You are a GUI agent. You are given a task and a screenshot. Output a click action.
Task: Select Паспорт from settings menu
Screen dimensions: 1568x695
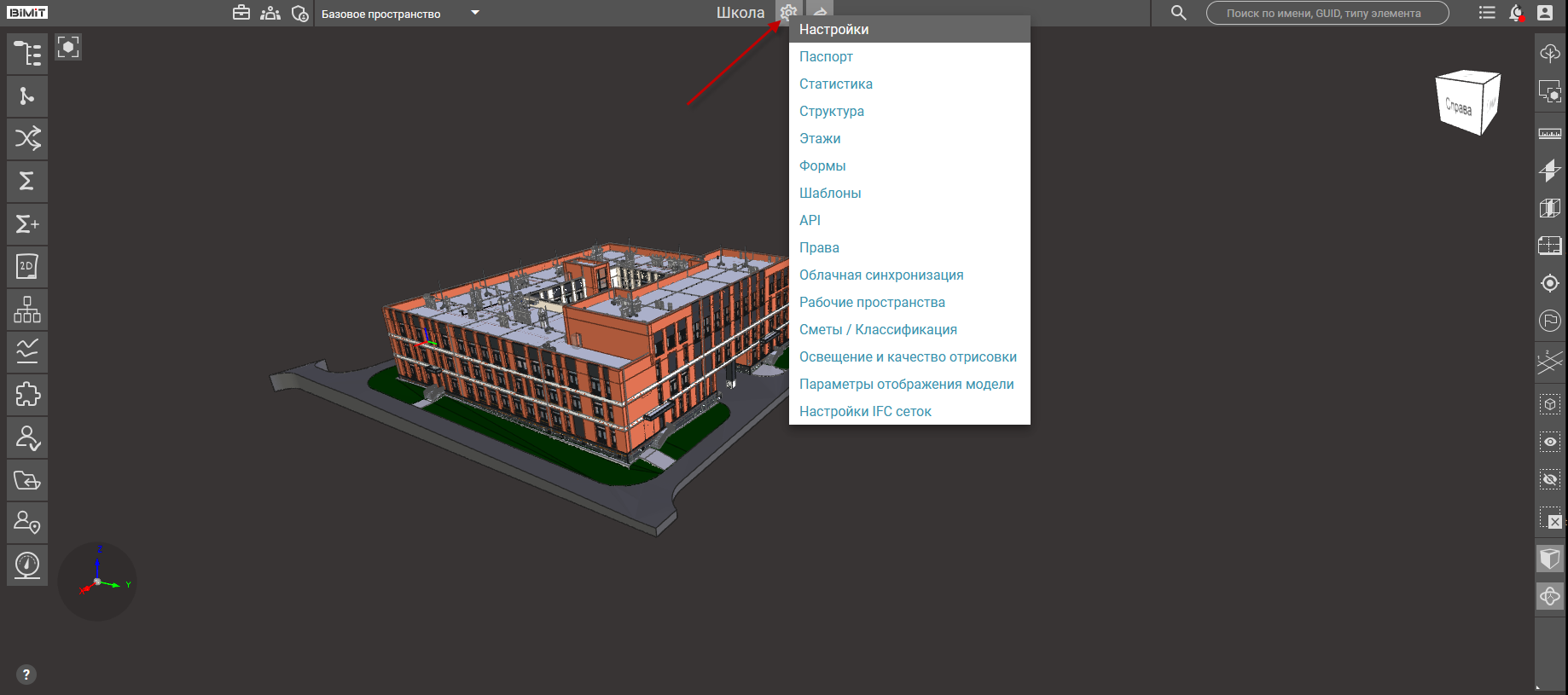coord(826,56)
